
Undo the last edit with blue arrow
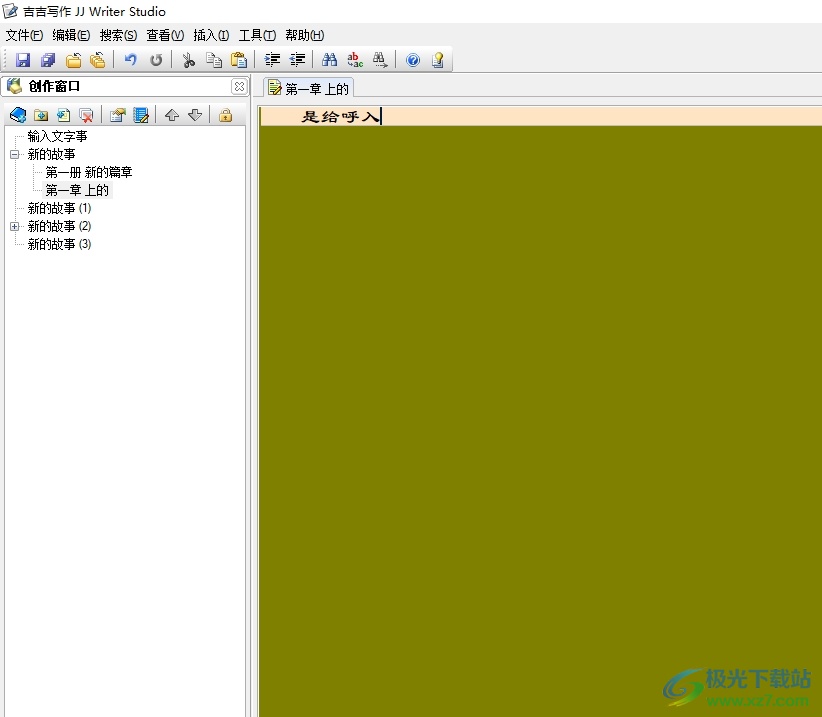coord(131,60)
